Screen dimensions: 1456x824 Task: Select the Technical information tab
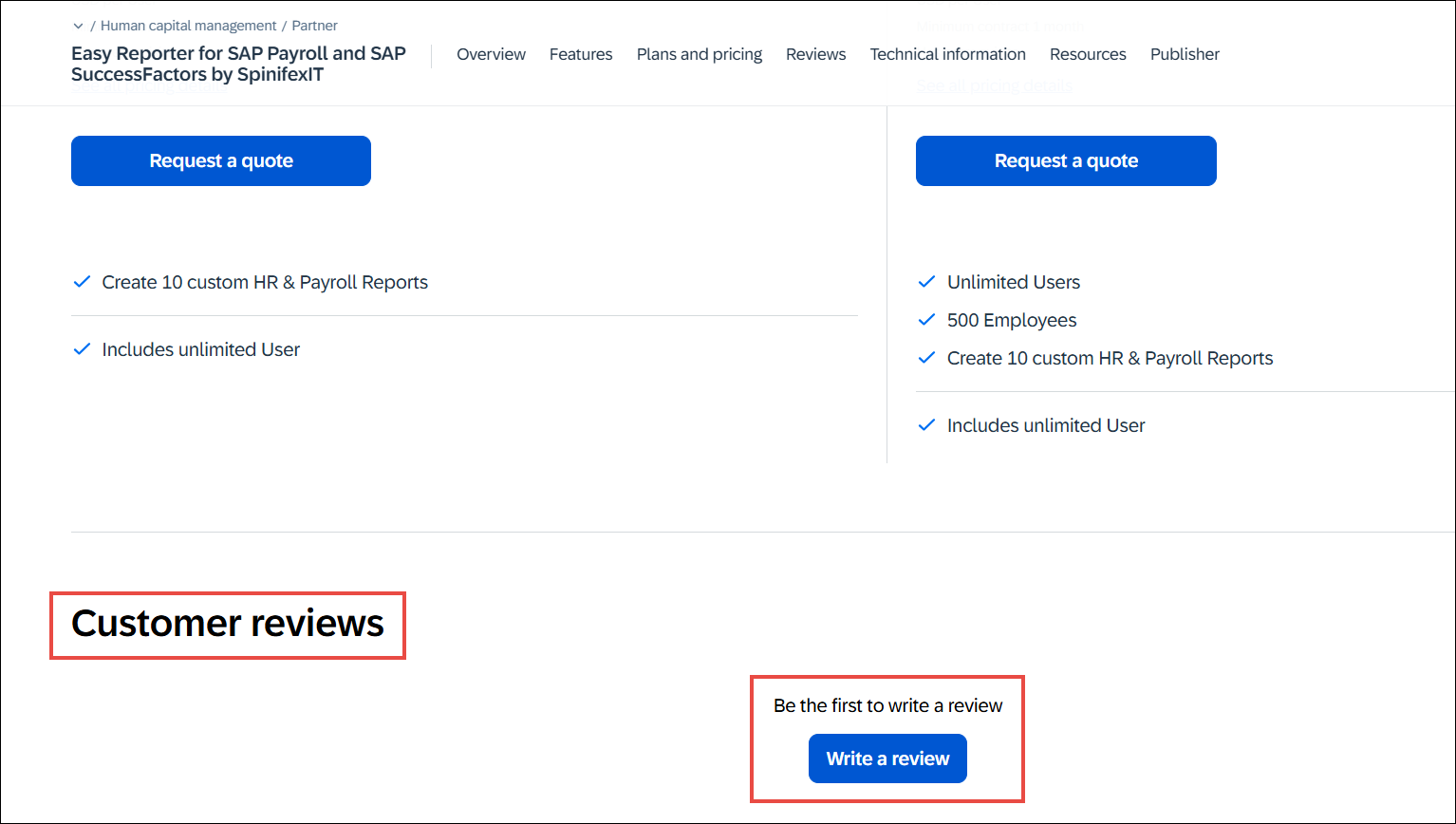pyautogui.click(x=947, y=54)
